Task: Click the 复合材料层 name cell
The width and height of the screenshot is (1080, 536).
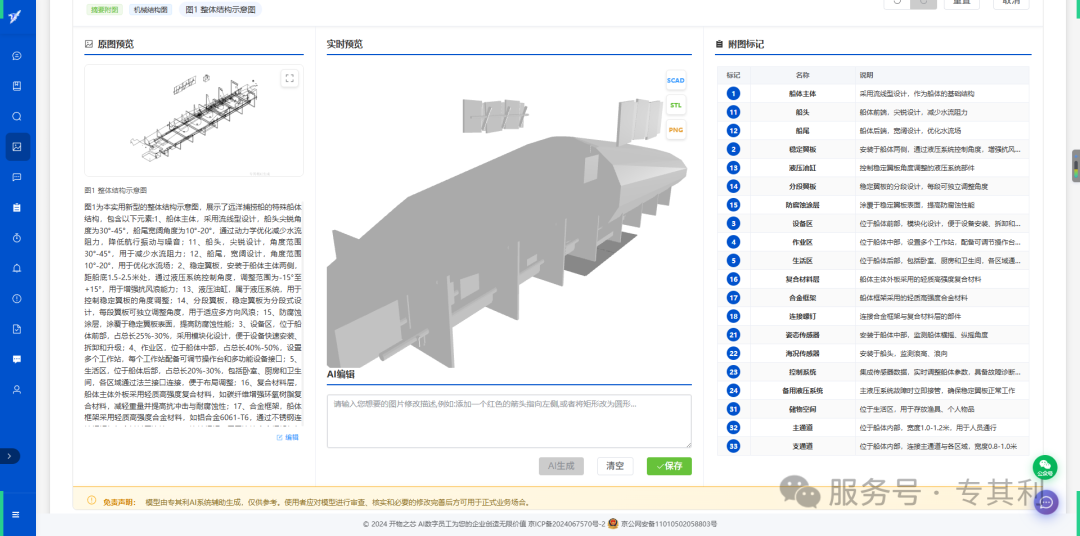Action: pos(802,279)
